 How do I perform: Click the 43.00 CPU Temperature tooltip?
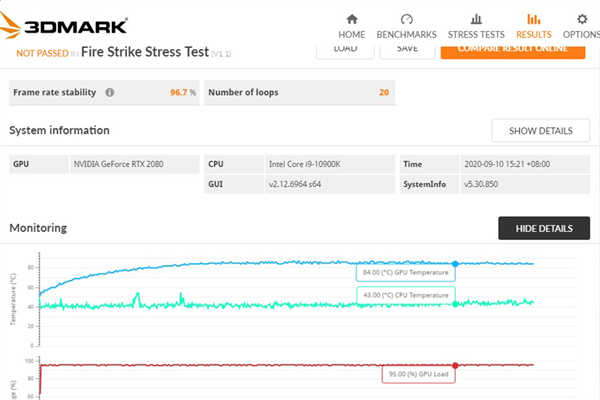coord(406,295)
